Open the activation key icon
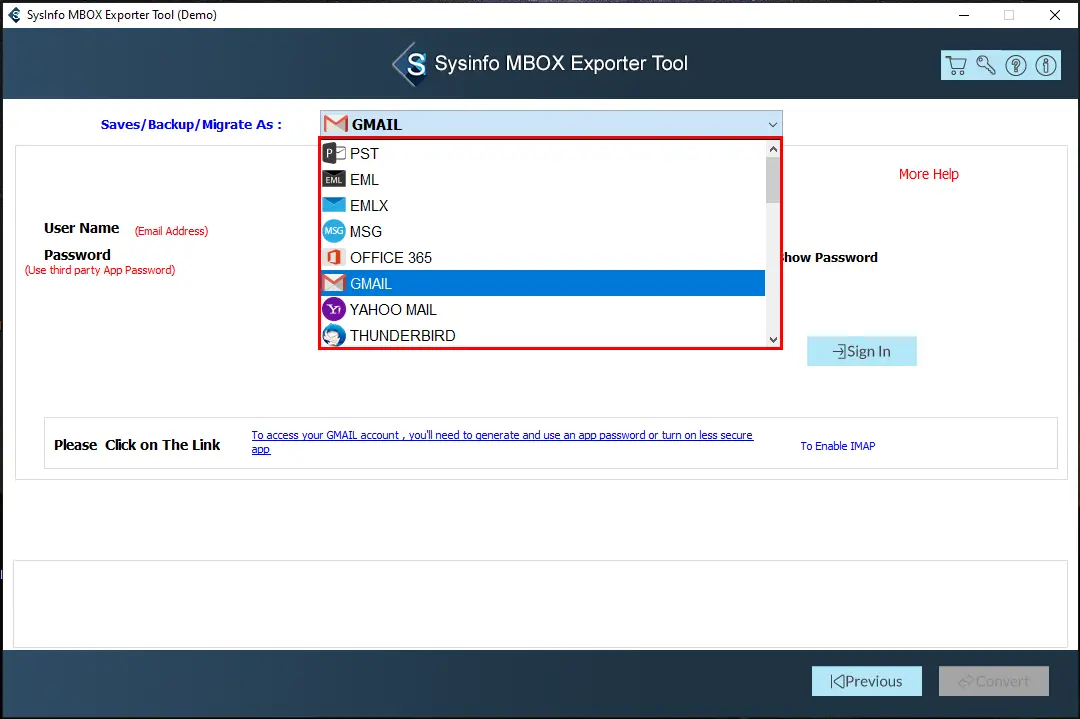The width and height of the screenshot is (1080, 719). 986,65
